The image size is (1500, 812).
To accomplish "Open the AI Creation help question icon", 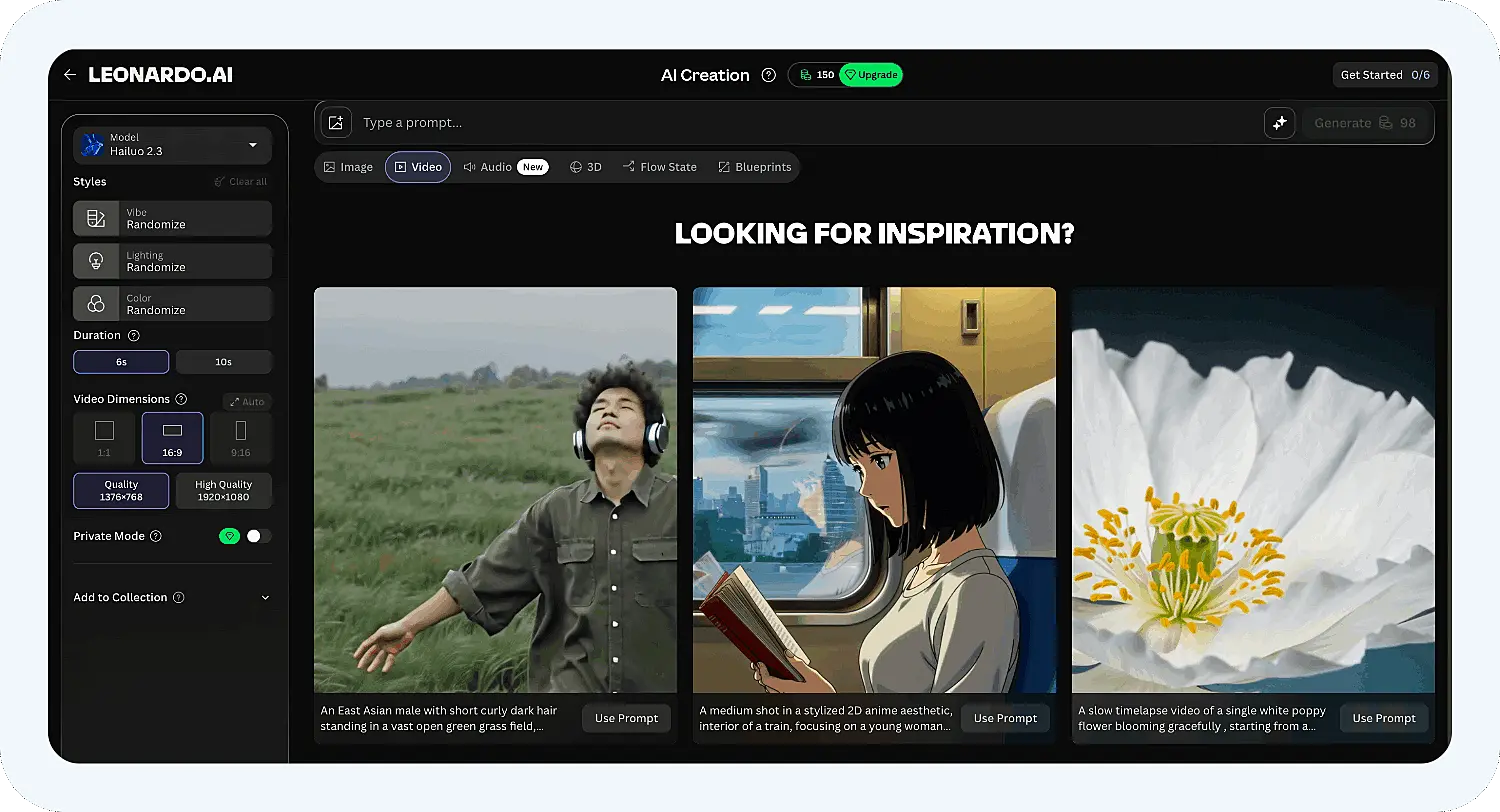I will tap(768, 75).
